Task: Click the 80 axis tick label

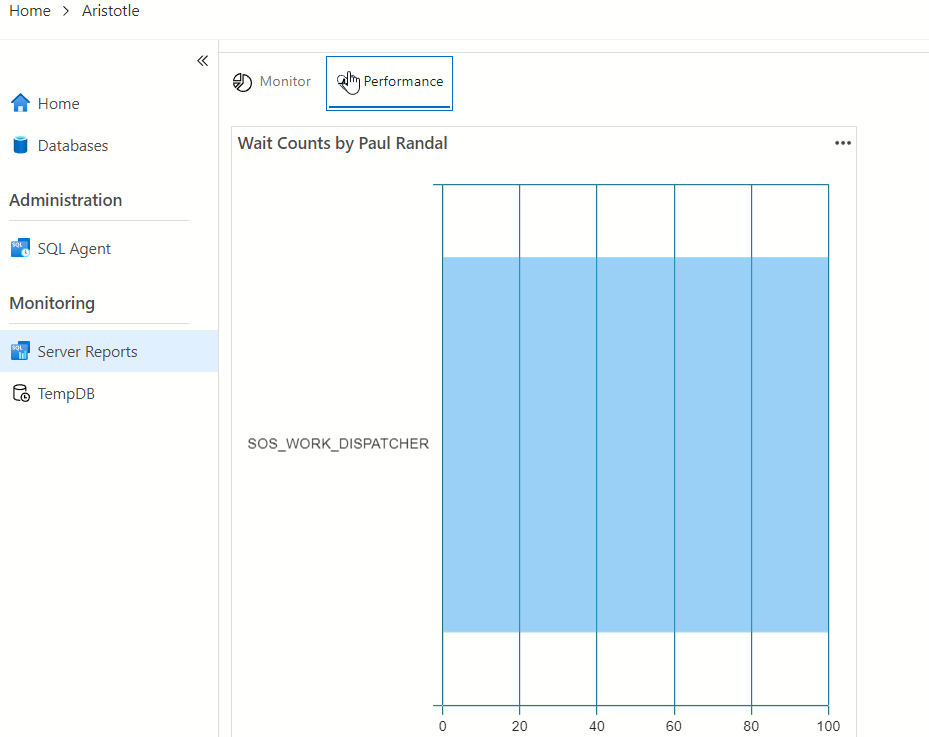Action: [x=751, y=726]
